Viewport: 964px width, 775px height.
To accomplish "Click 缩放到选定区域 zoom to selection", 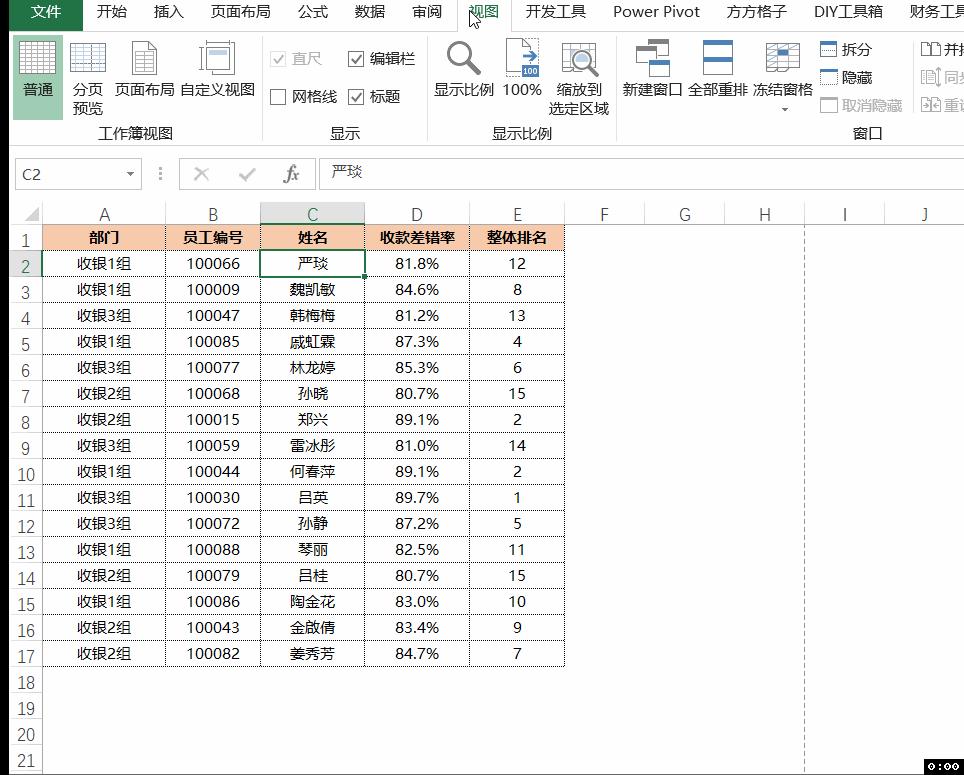I will 579,77.
